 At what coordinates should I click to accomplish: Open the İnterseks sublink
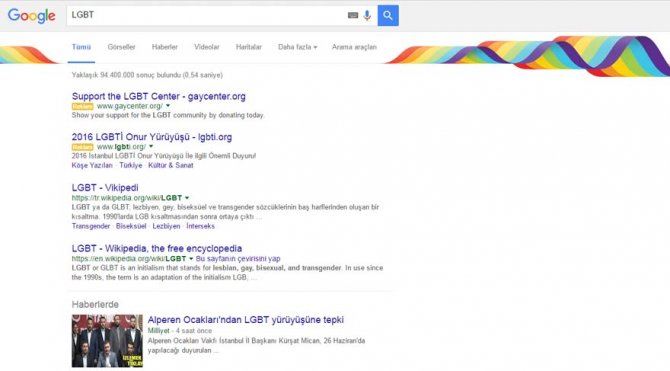click(200, 226)
